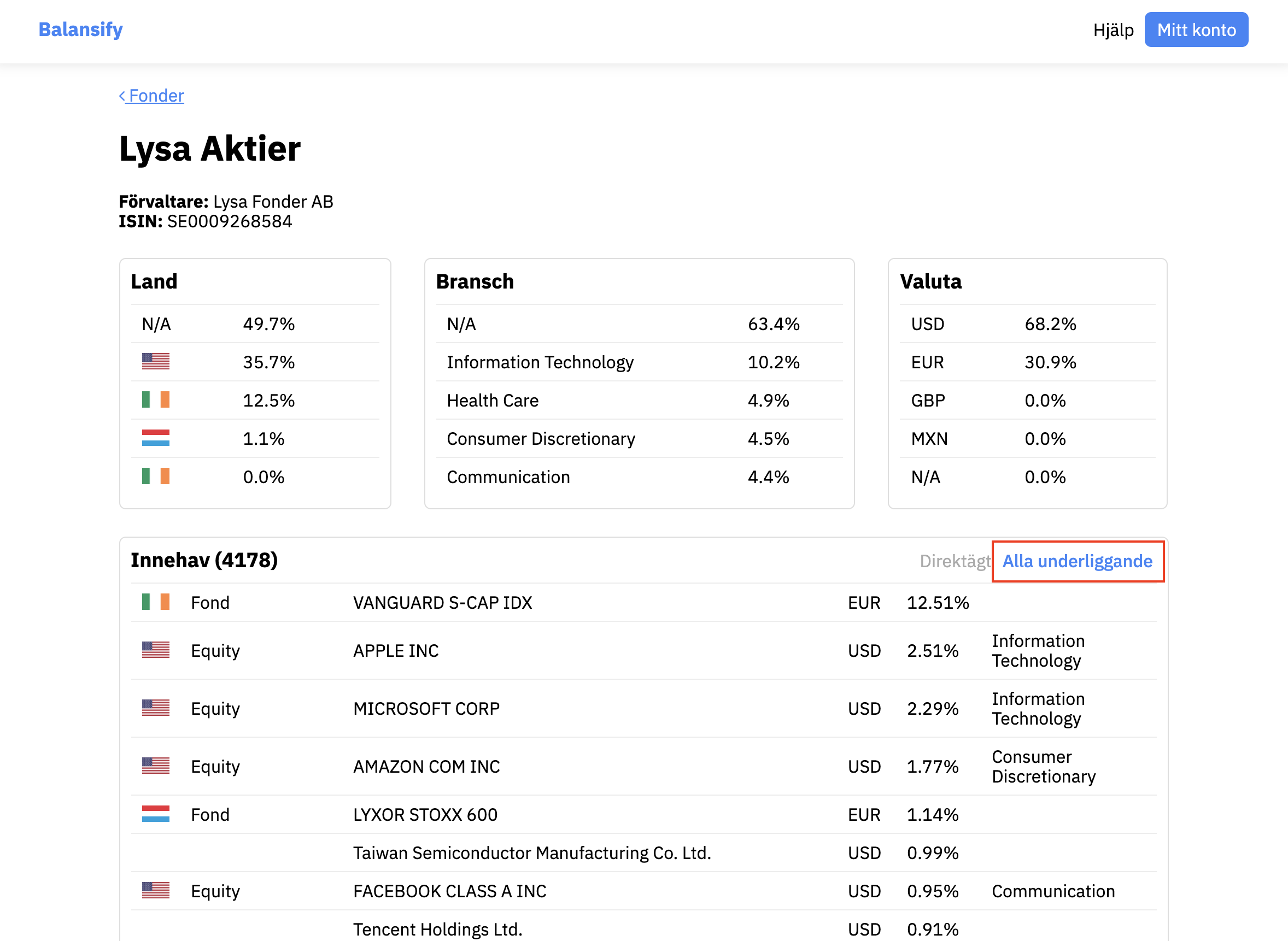Click the US flag in Land table
Screen dimensions: 1288x941
click(x=156, y=362)
